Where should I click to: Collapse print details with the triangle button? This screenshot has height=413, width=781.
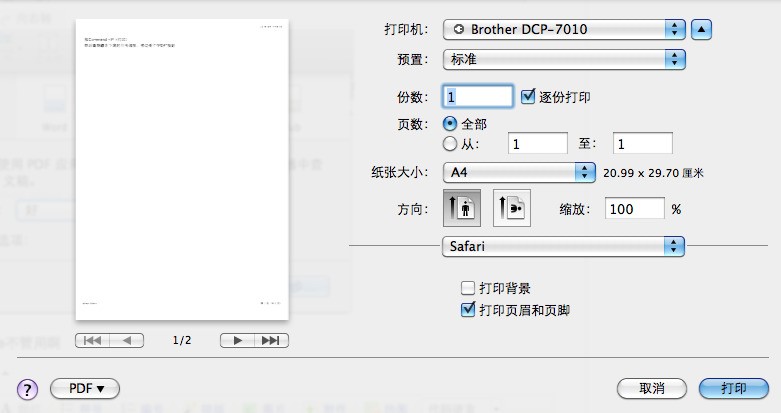coord(701,29)
